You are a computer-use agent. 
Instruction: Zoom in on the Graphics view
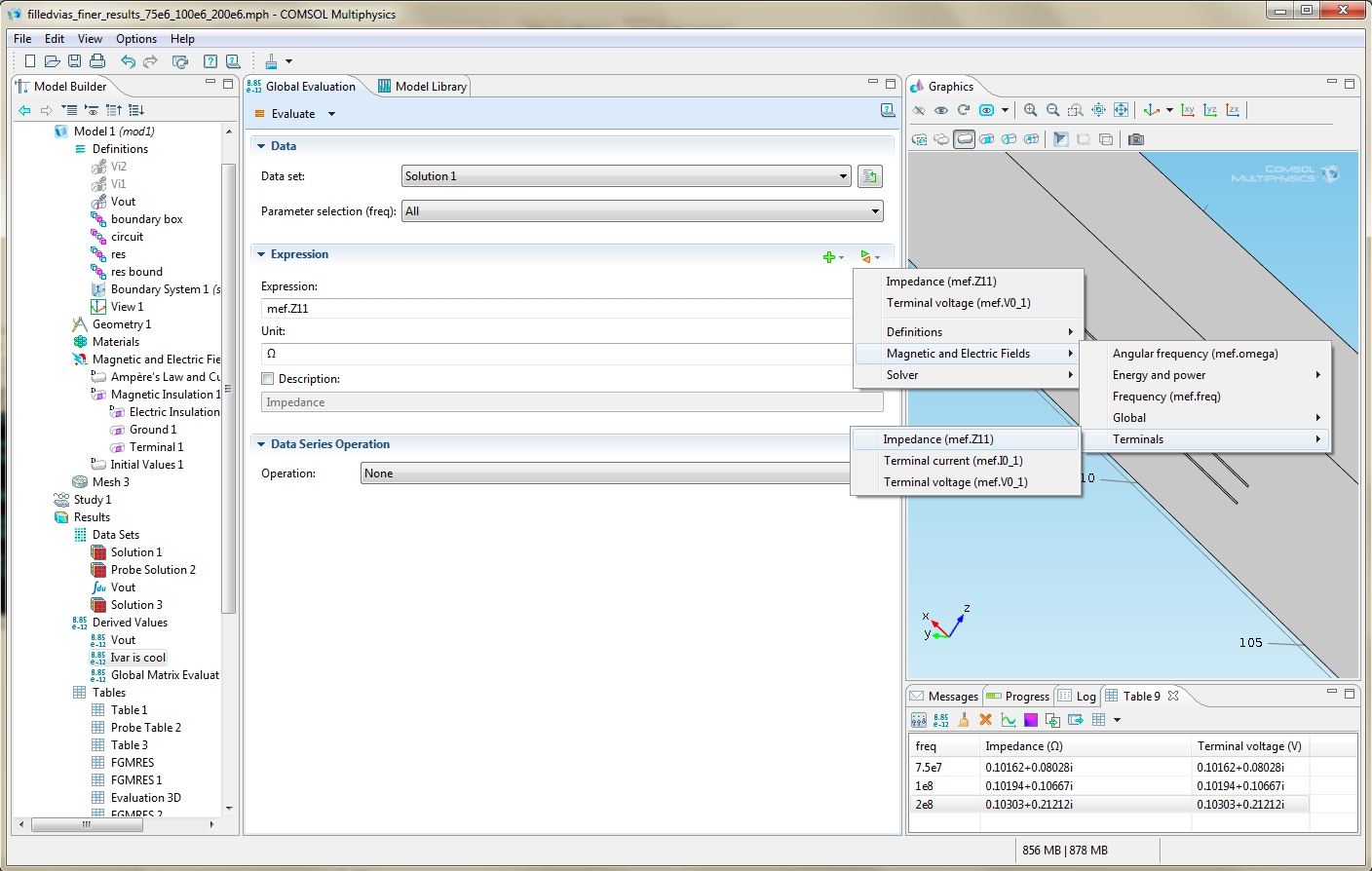1030,110
